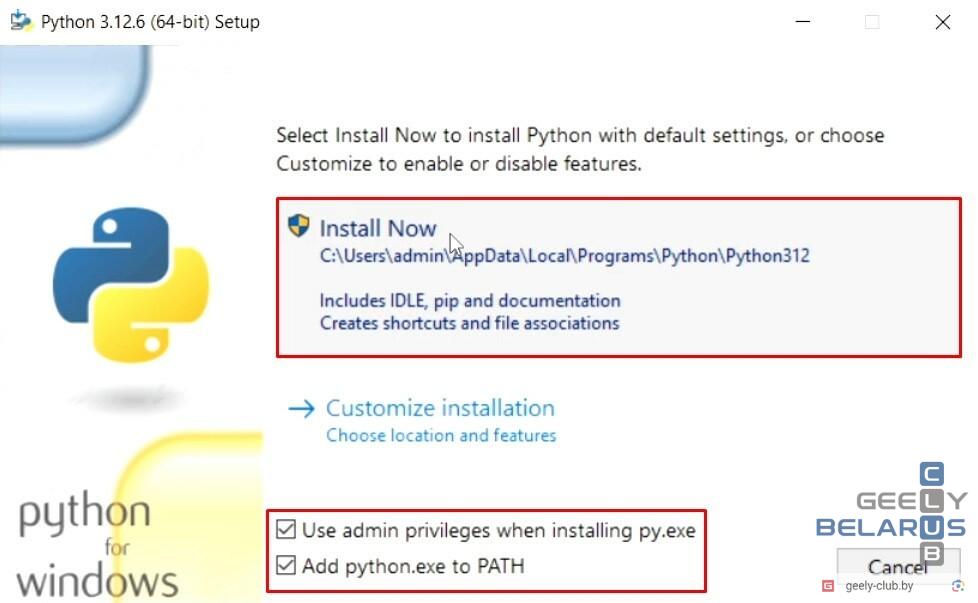Screen dimensions: 978x603
Task: Toggle the Add python.exe to PATH checkbox
Action: pos(286,565)
